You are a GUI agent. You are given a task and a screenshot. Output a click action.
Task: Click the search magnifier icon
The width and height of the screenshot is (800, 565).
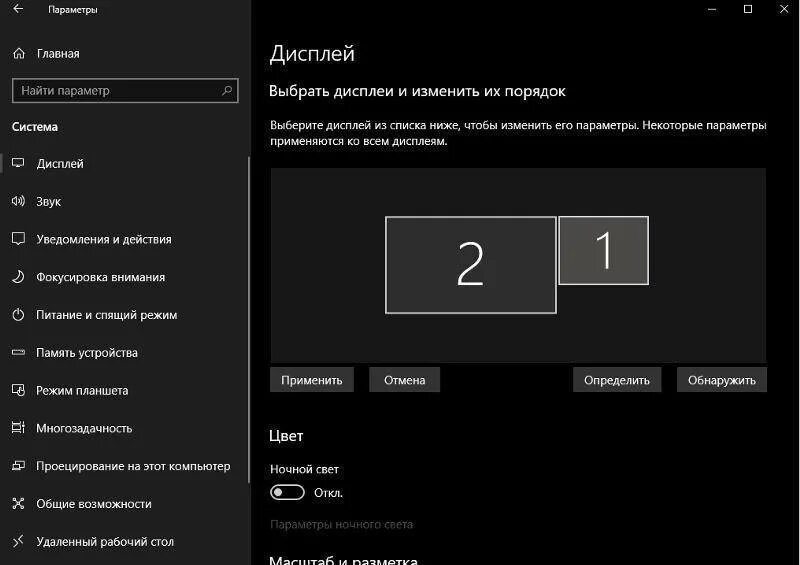(x=227, y=90)
